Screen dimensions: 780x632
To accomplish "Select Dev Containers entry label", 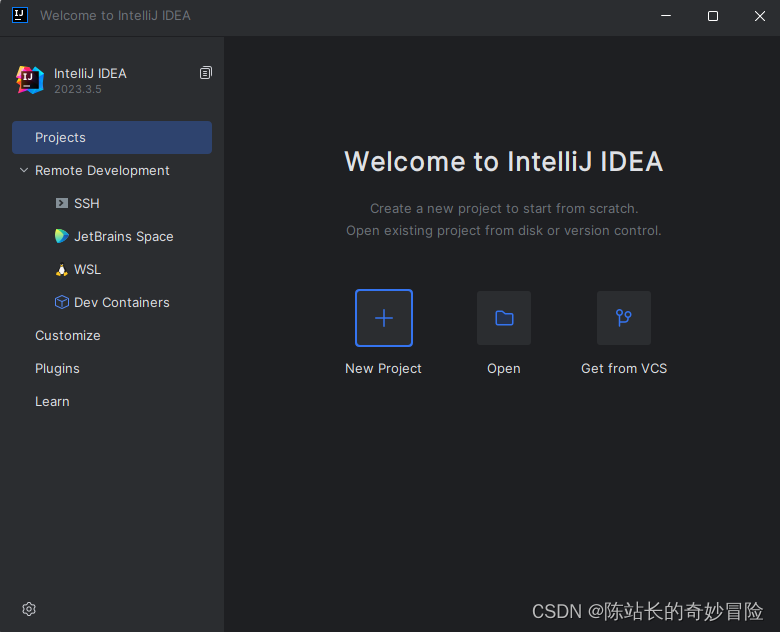I will pos(121,302).
